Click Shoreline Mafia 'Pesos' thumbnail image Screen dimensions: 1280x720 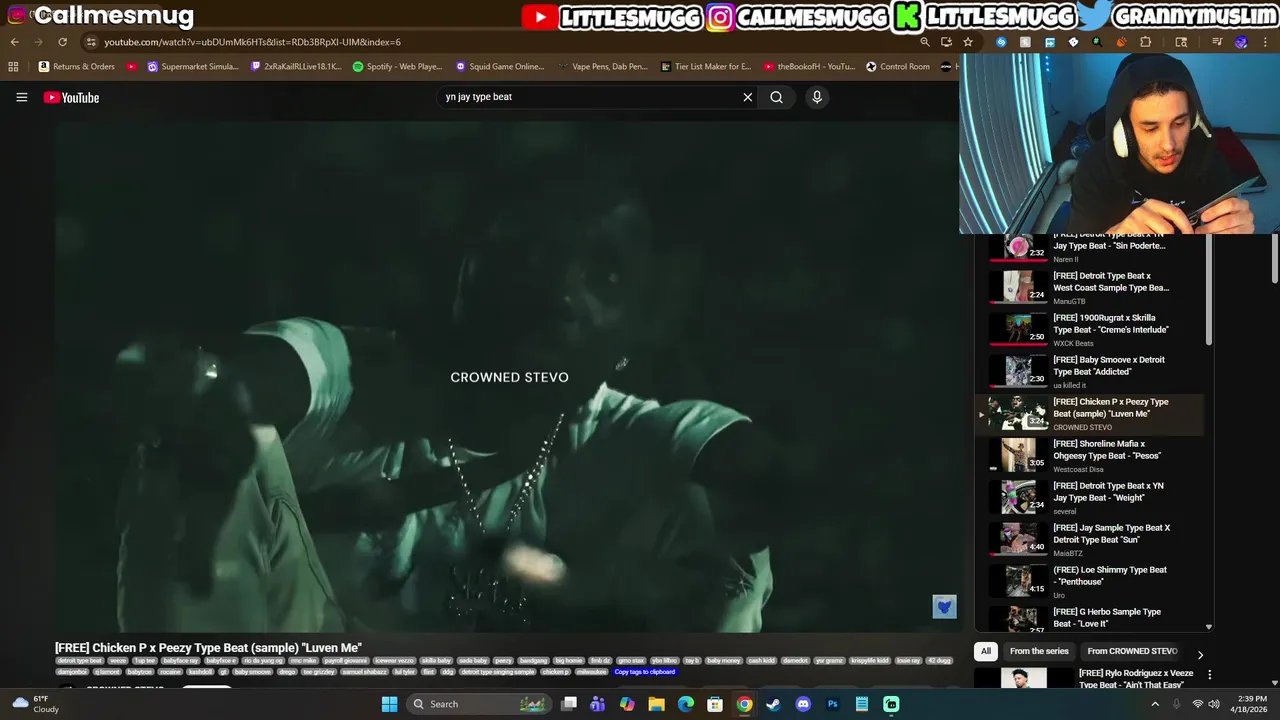point(1018,455)
